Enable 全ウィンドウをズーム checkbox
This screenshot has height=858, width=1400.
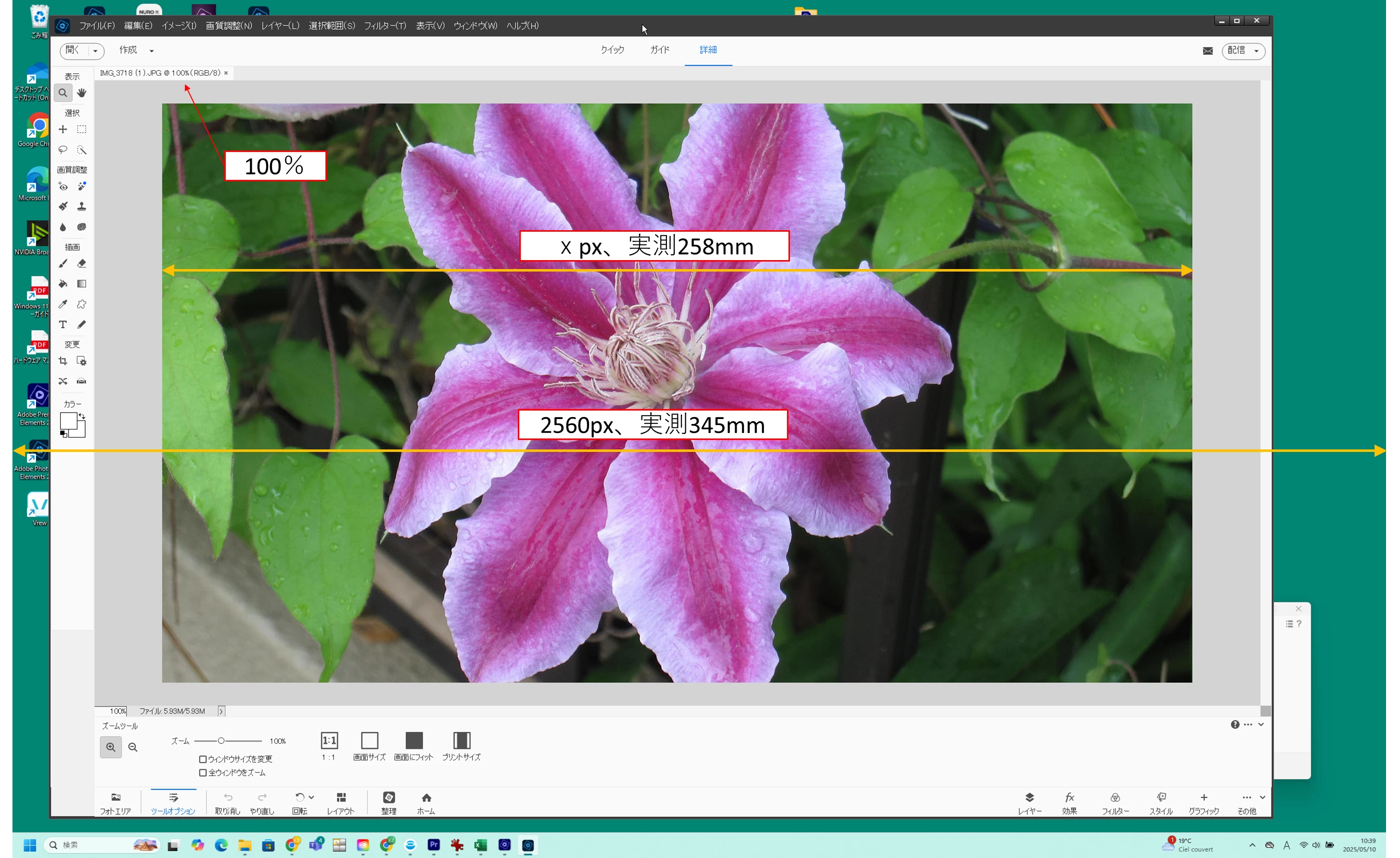click(203, 773)
